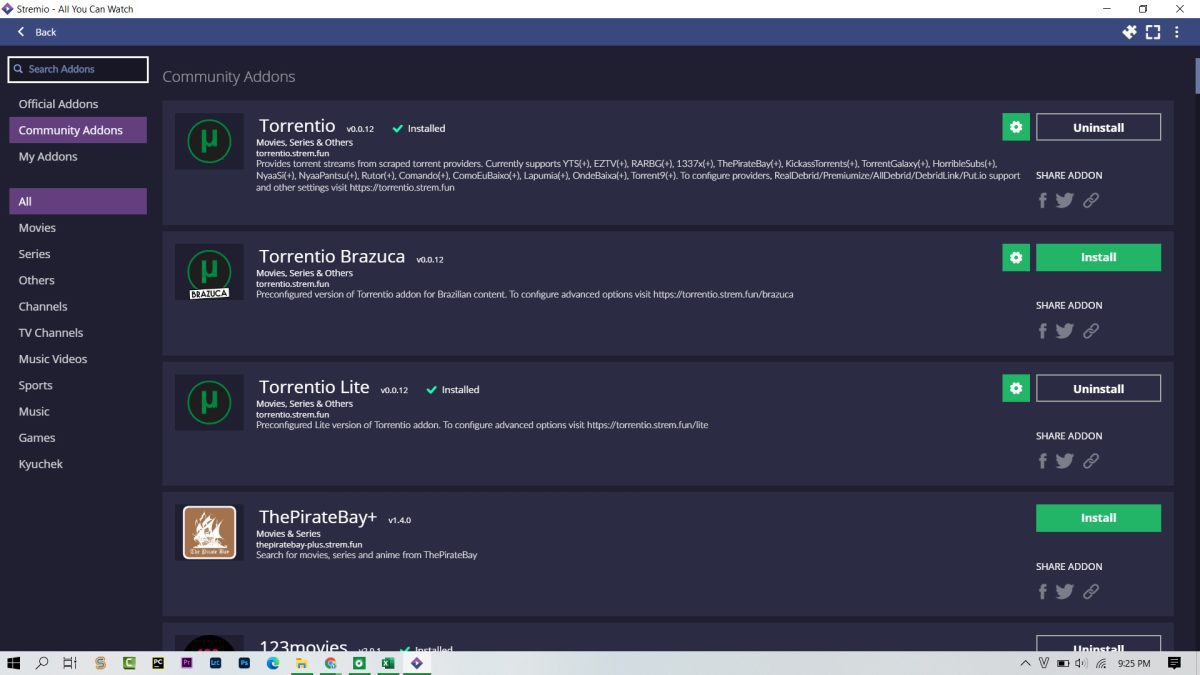The height and width of the screenshot is (675, 1200).
Task: Open Microsoft Edge from the taskbar
Action: coord(272,663)
